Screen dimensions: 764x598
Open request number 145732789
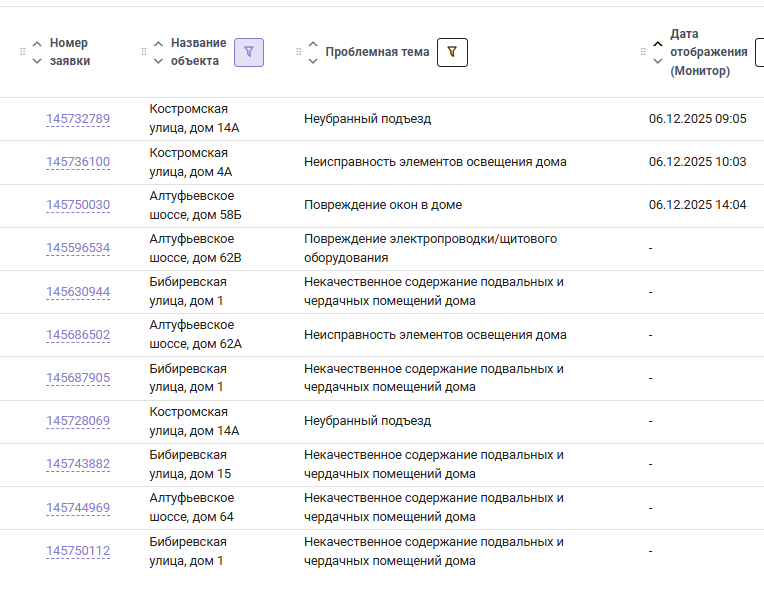click(x=78, y=119)
